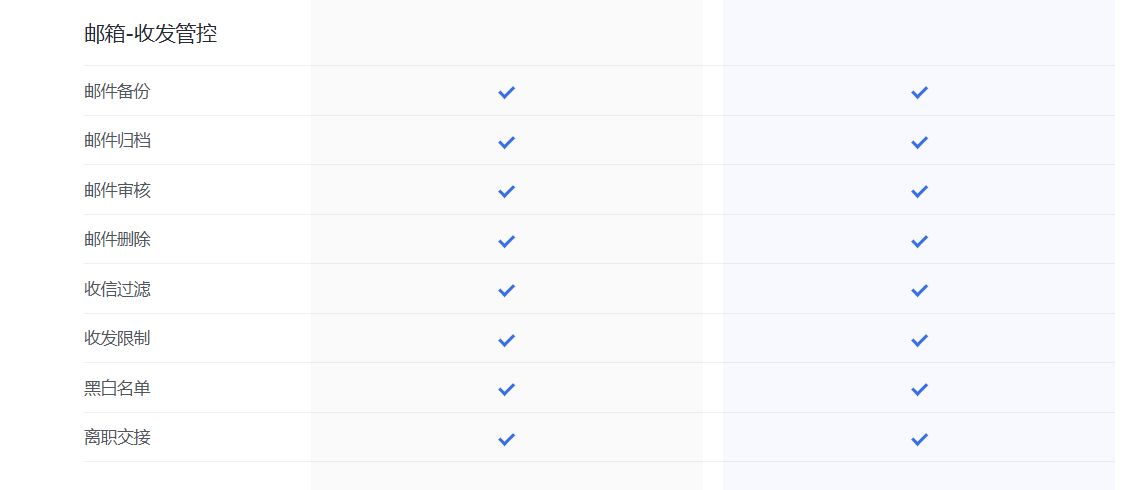Click the 收发限制 checkmark in first plan column
The width and height of the screenshot is (1130, 490).
(506, 340)
